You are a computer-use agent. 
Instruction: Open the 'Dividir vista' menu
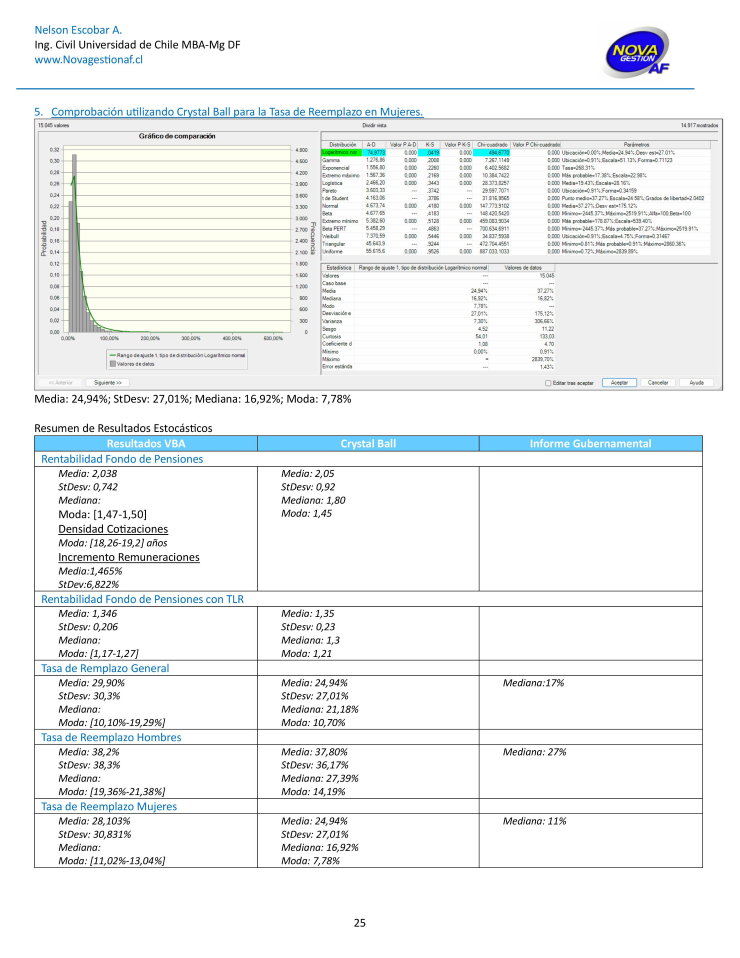pyautogui.click(x=374, y=126)
